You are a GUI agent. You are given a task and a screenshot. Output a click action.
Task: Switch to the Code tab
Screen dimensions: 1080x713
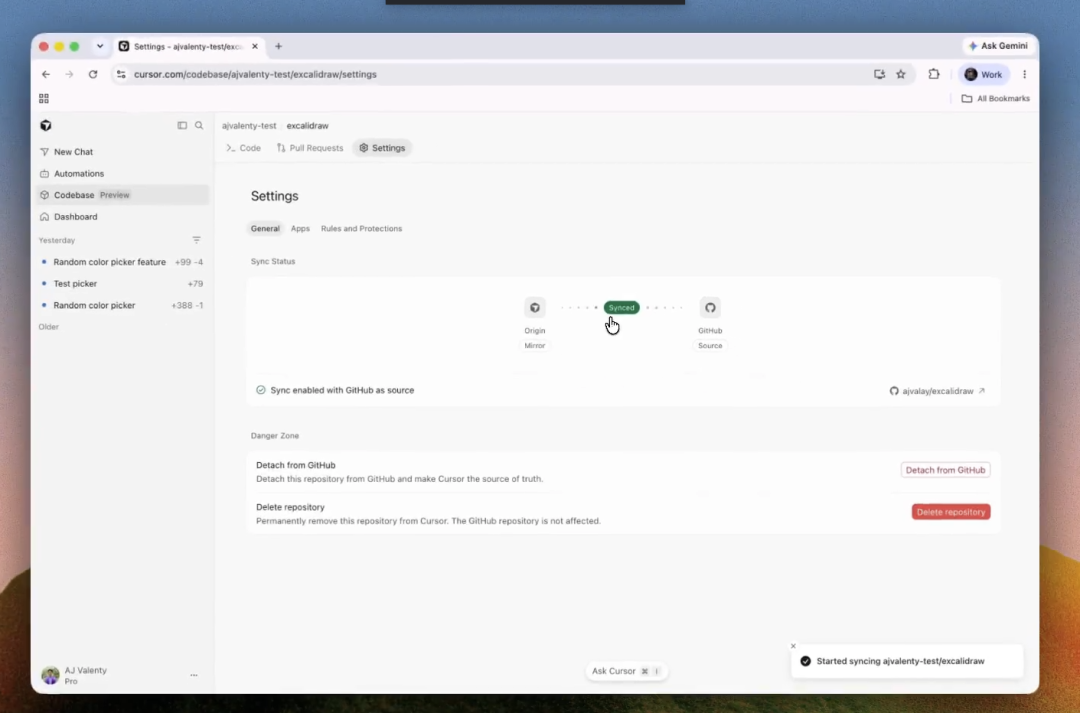[244, 148]
